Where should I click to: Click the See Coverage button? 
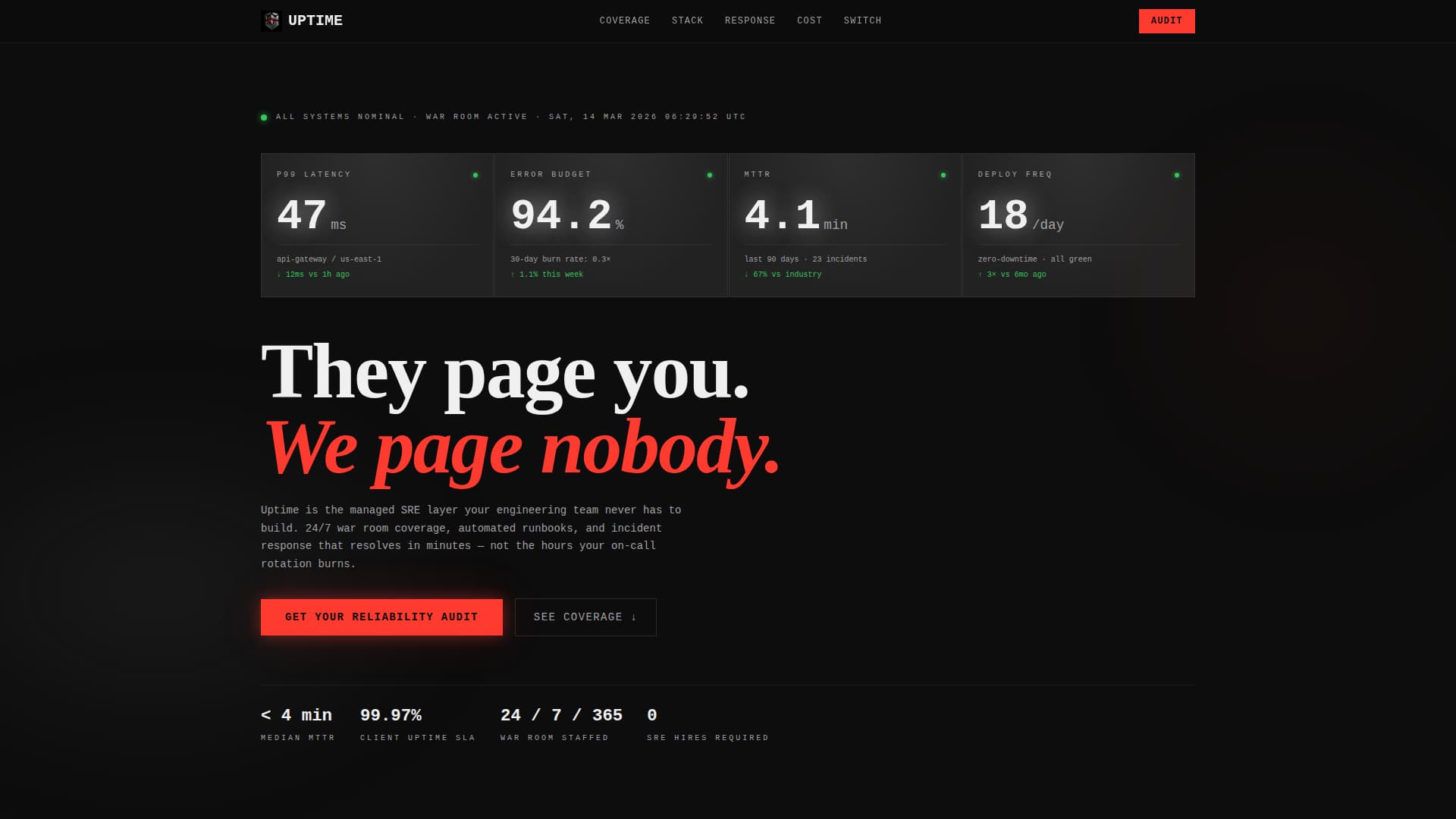point(585,617)
